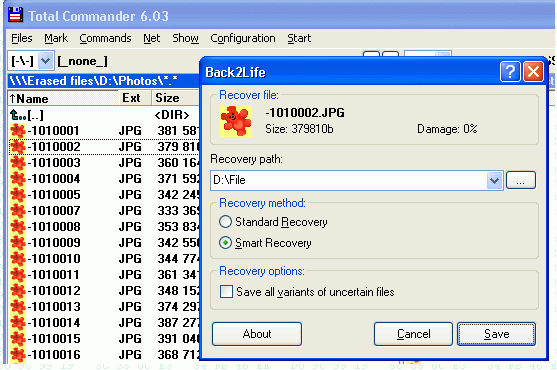Sort files by the Name column header

63,98
